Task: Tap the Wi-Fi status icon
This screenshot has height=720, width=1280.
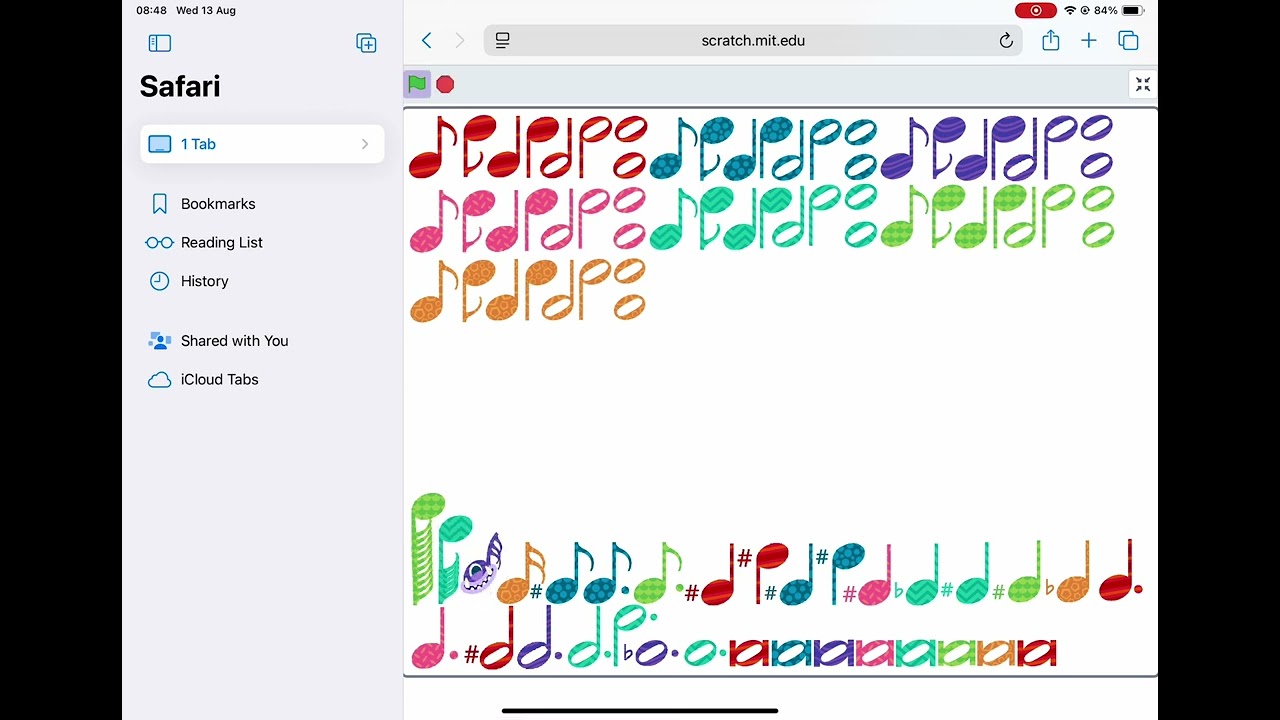Action: coord(1070,10)
